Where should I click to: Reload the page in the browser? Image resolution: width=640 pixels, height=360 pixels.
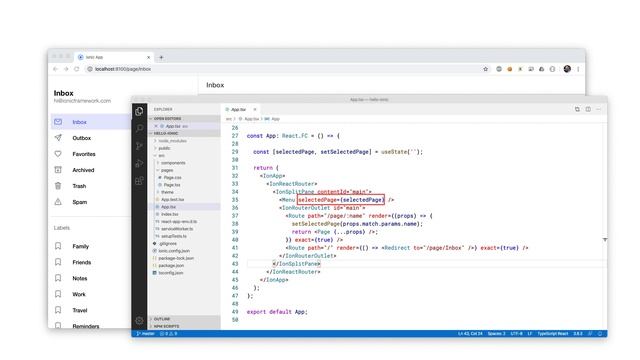(76, 69)
